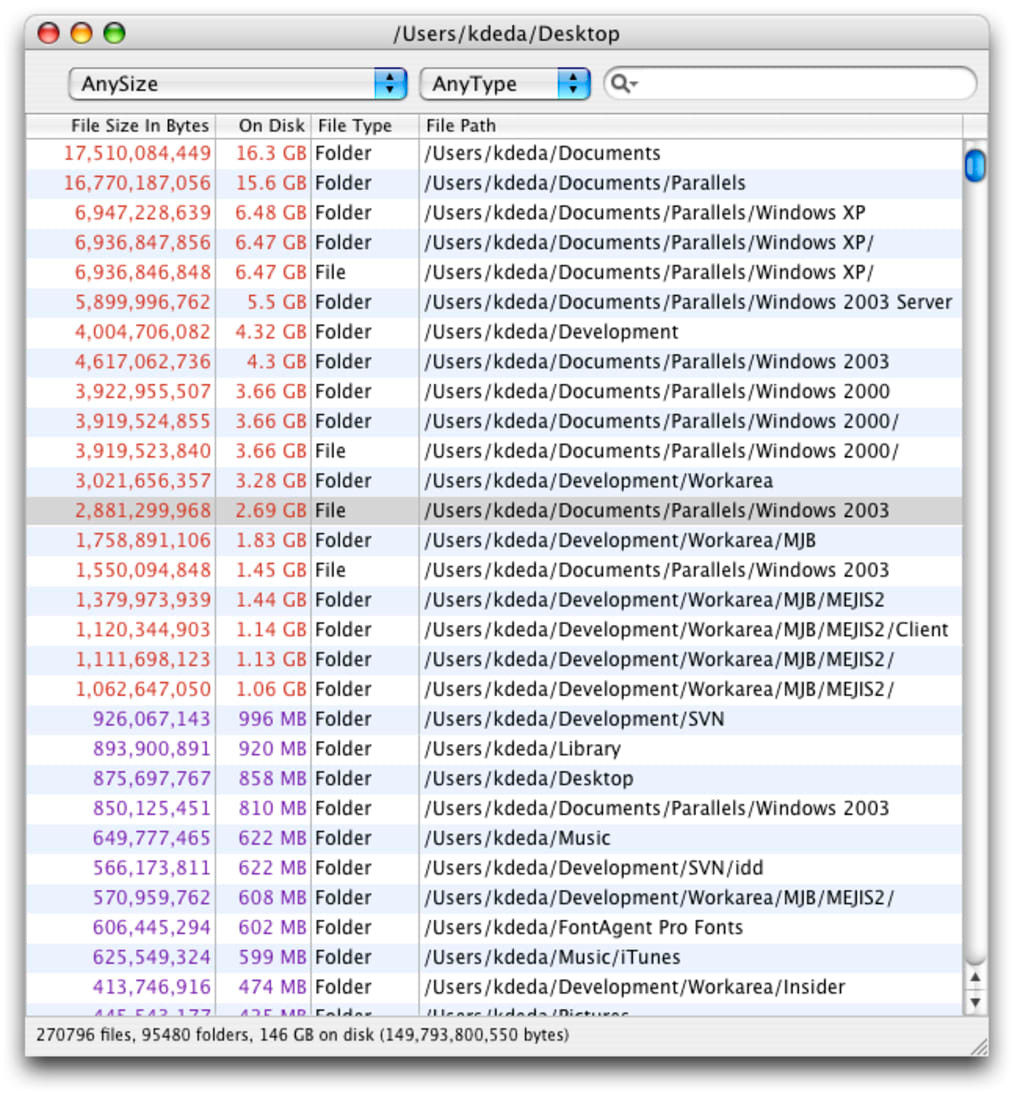
Task: Select row with size 1,111,698,123
Action: [x=494, y=659]
